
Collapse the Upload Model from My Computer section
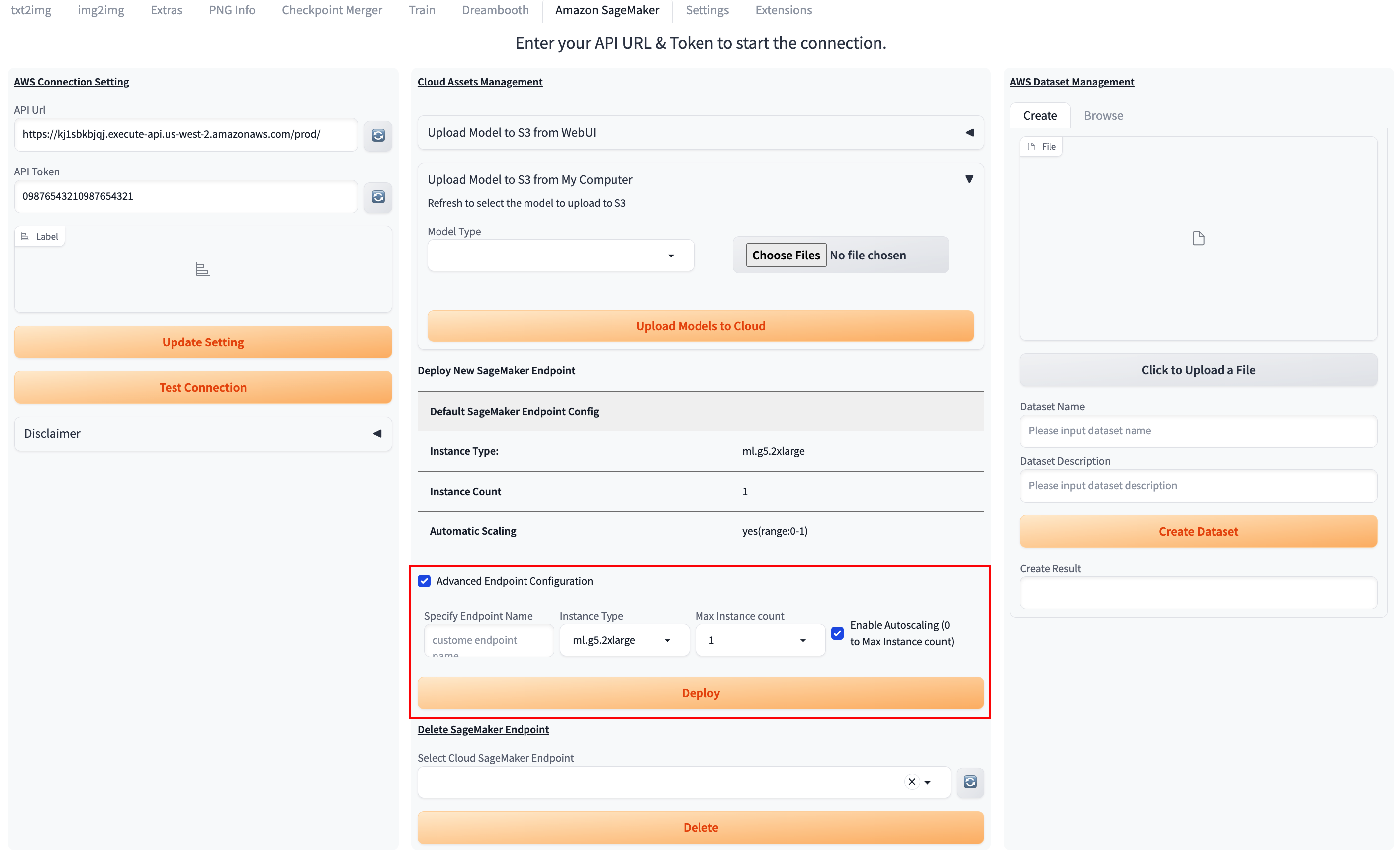point(969,179)
